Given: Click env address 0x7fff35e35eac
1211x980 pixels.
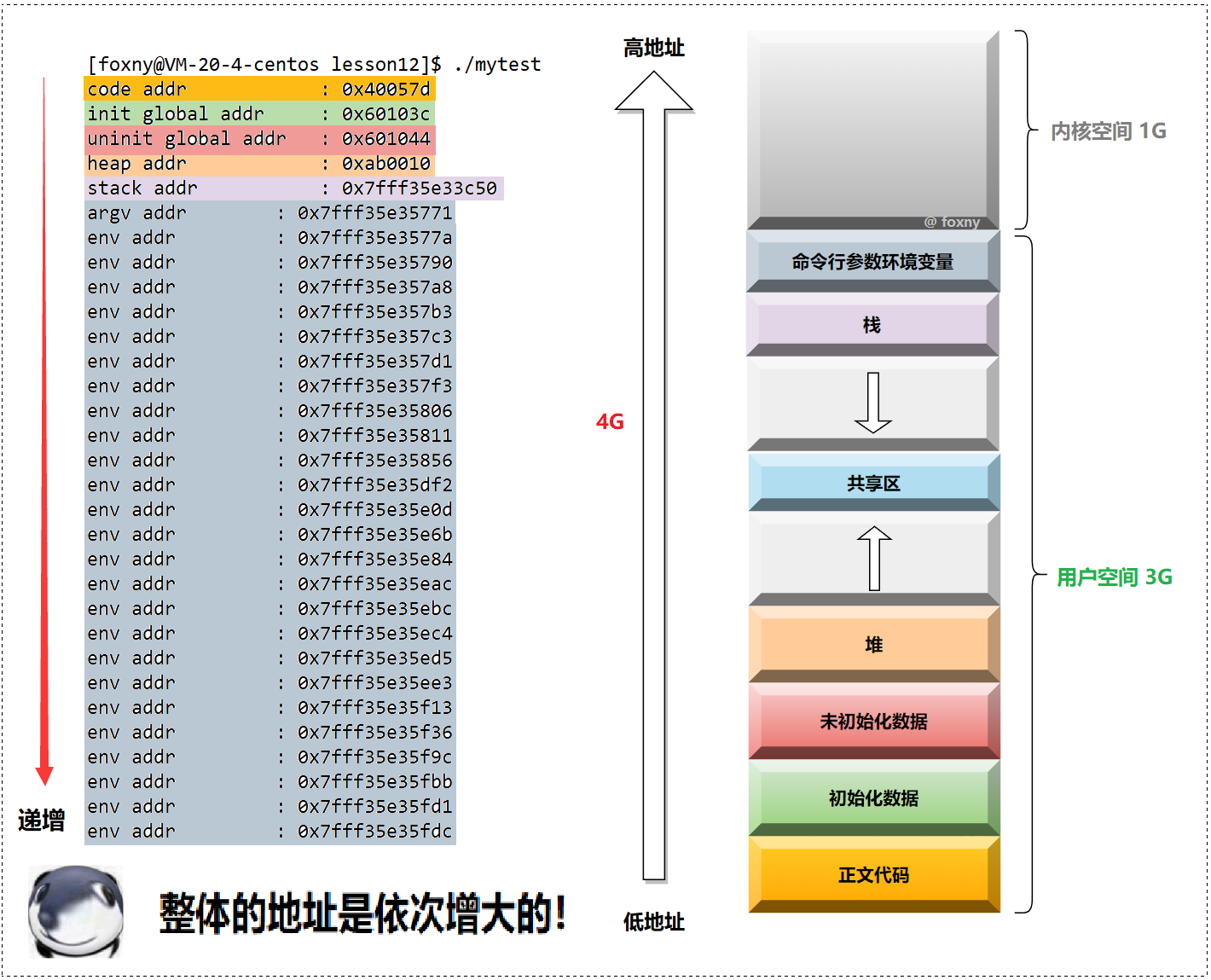Looking at the screenshot, I should [x=375, y=583].
